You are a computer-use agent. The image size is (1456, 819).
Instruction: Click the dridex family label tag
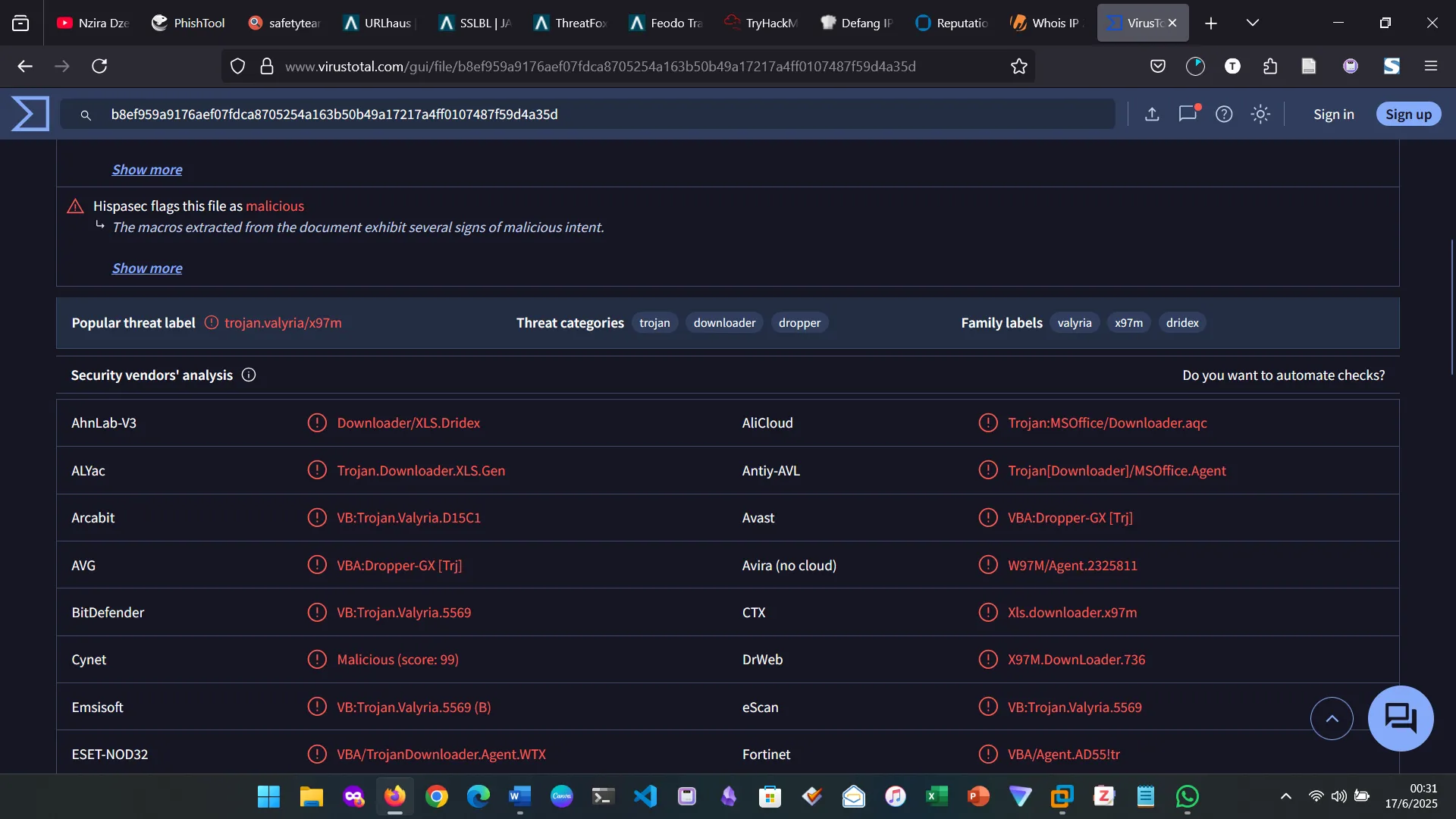[x=1182, y=322]
